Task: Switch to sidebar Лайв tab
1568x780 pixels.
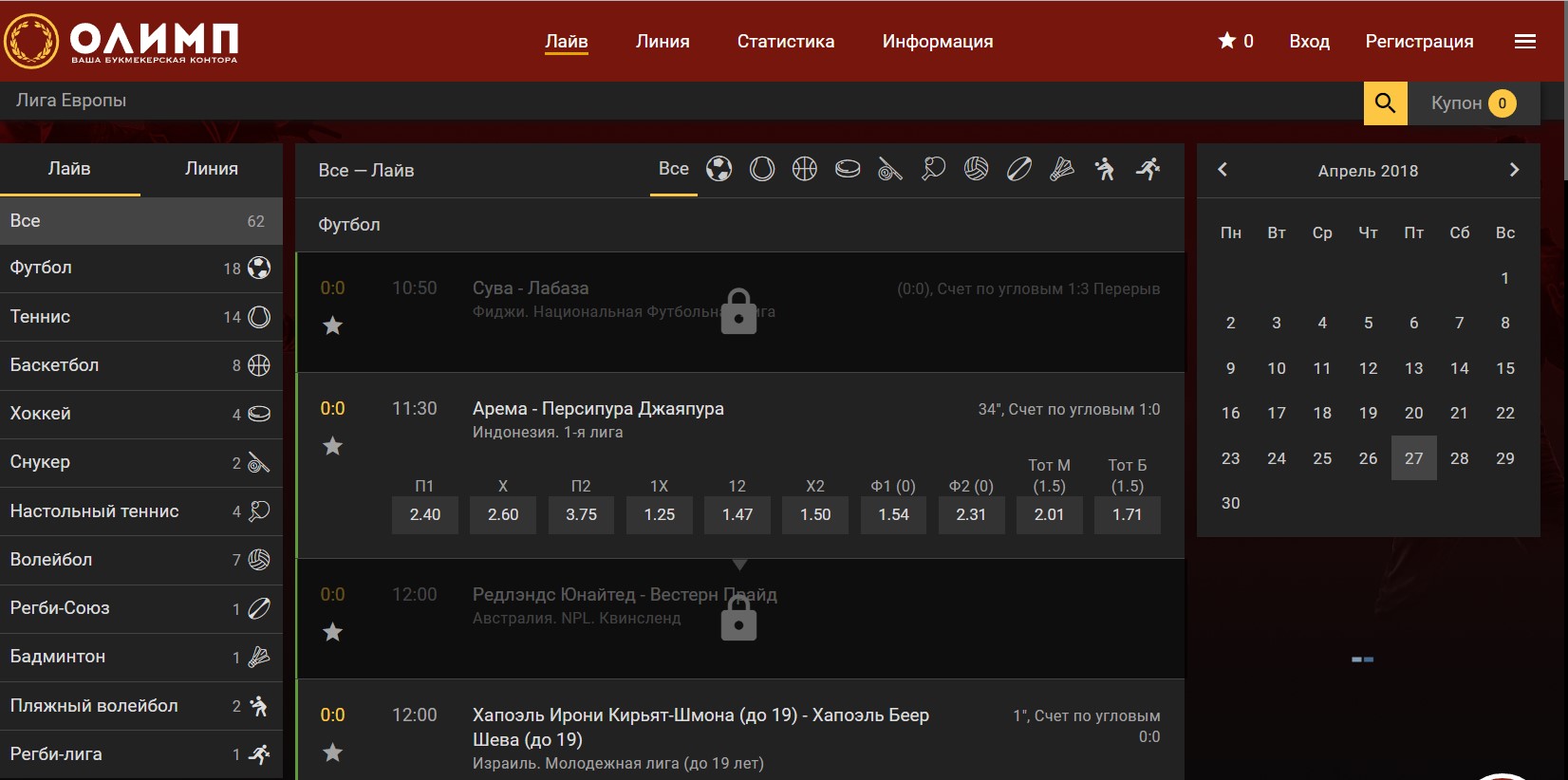Action: click(70, 169)
